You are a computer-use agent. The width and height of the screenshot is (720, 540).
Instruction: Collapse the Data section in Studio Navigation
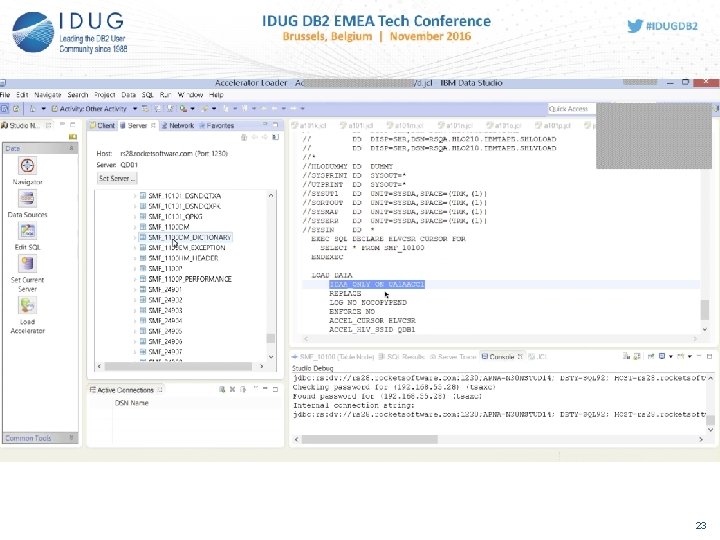71,148
